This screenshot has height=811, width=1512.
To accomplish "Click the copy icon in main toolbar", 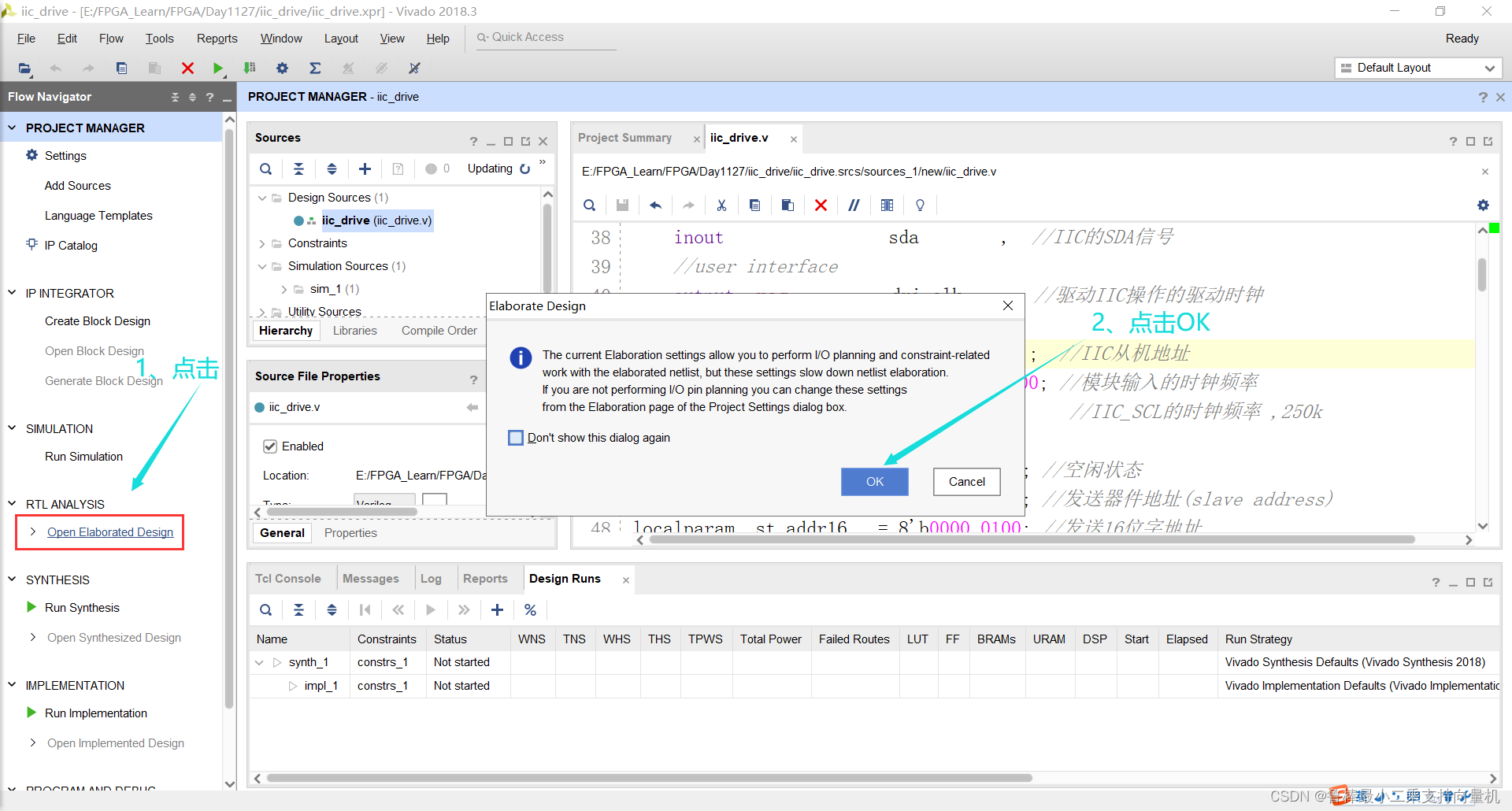I will coord(121,69).
